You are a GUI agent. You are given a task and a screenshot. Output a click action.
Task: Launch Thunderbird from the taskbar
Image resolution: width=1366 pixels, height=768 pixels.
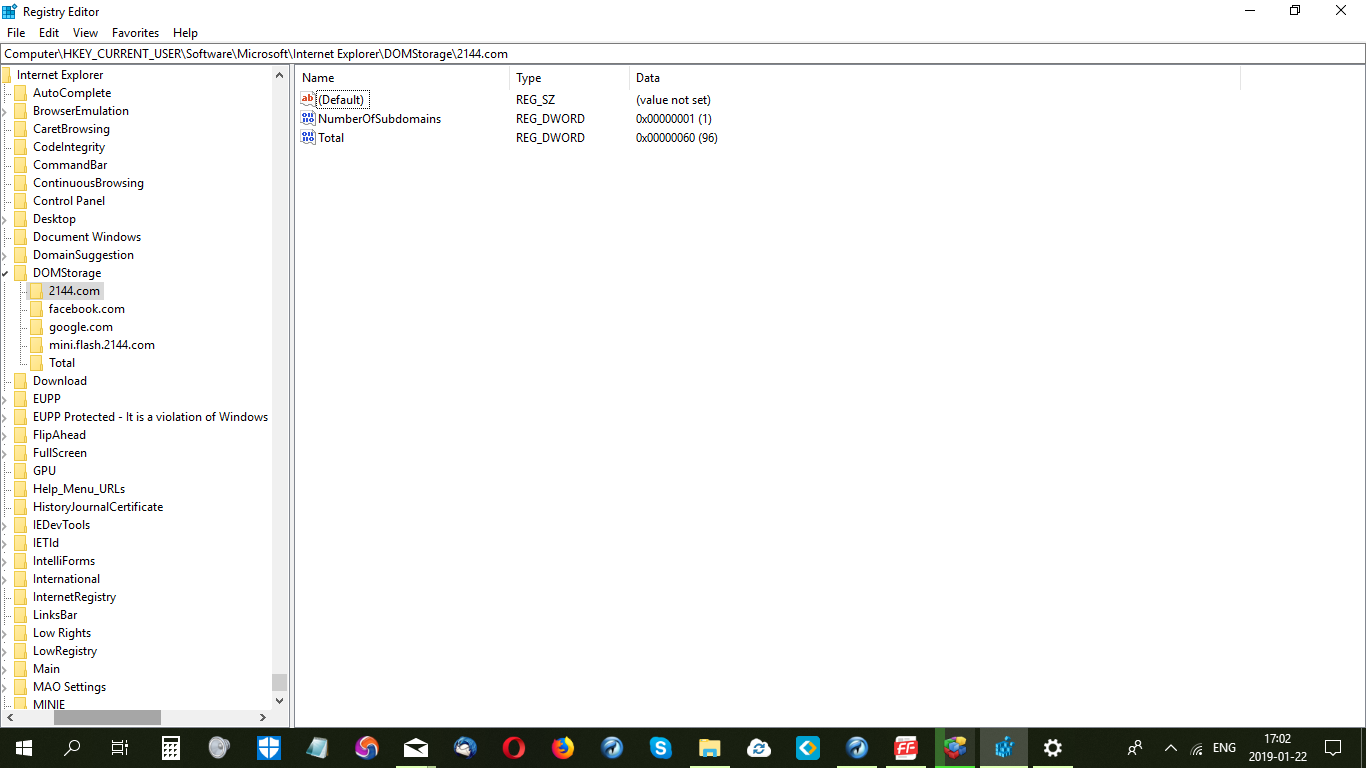tap(465, 748)
